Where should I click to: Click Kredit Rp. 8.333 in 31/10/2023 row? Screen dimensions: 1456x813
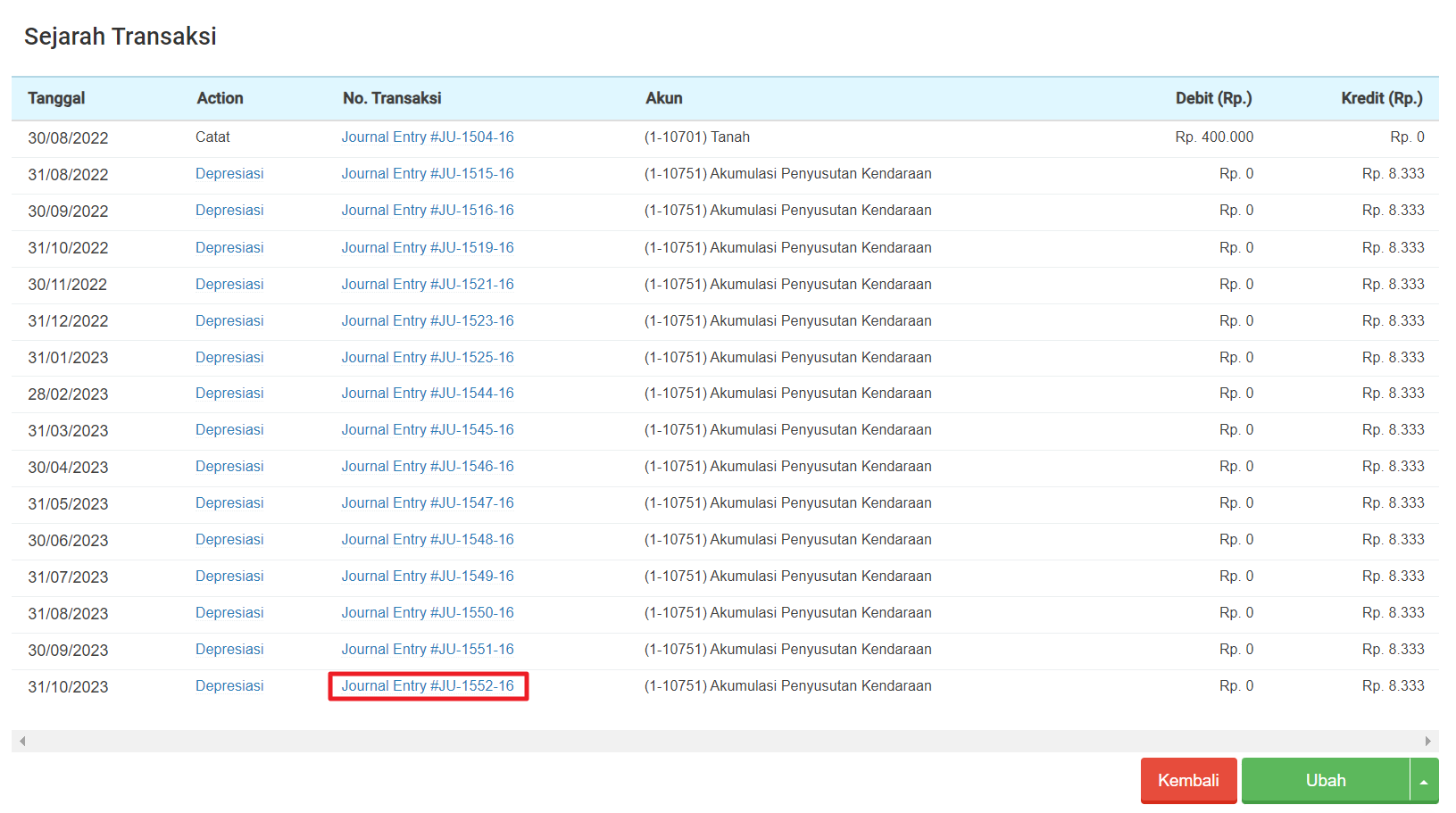(1394, 686)
